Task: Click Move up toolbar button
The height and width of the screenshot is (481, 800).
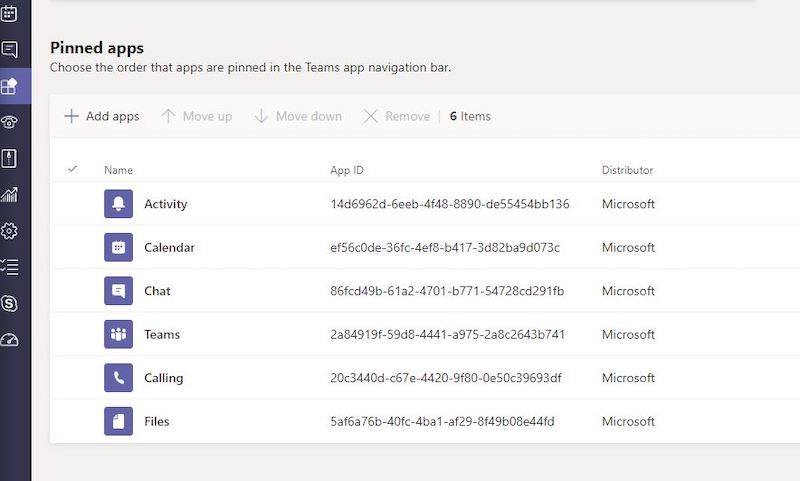Action: coord(196,116)
